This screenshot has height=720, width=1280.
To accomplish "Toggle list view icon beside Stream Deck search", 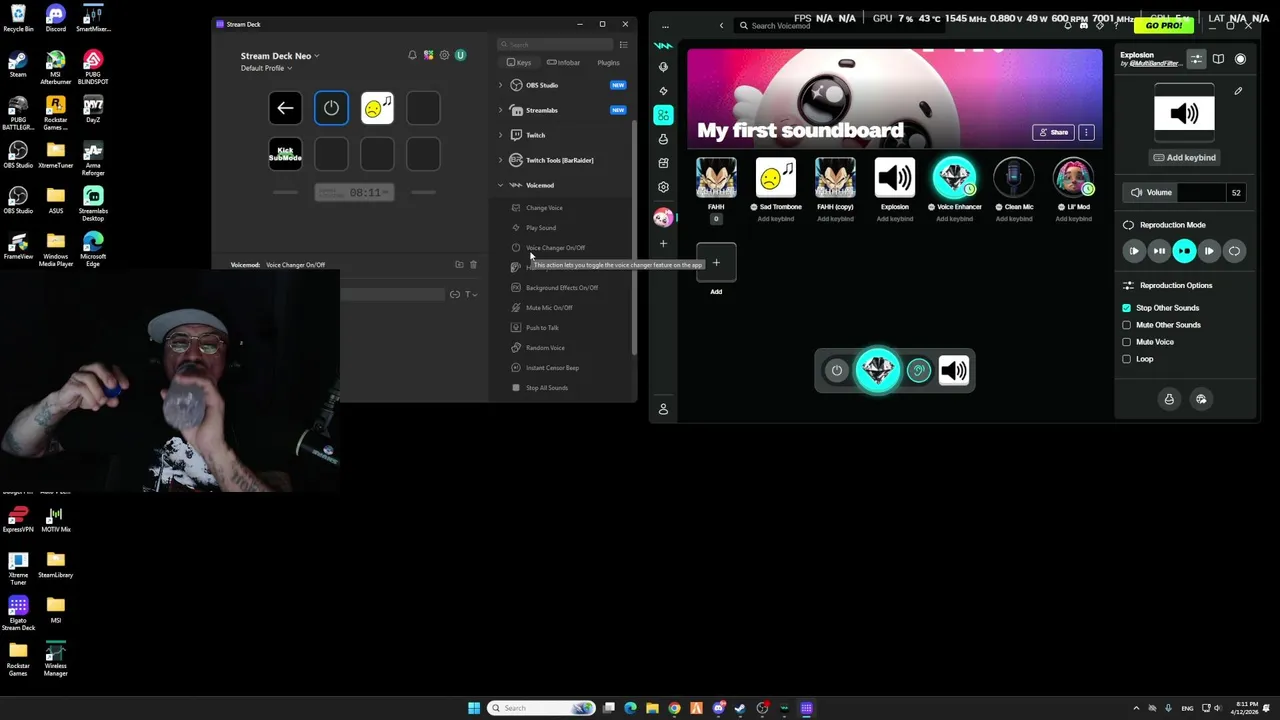I will 623,44.
